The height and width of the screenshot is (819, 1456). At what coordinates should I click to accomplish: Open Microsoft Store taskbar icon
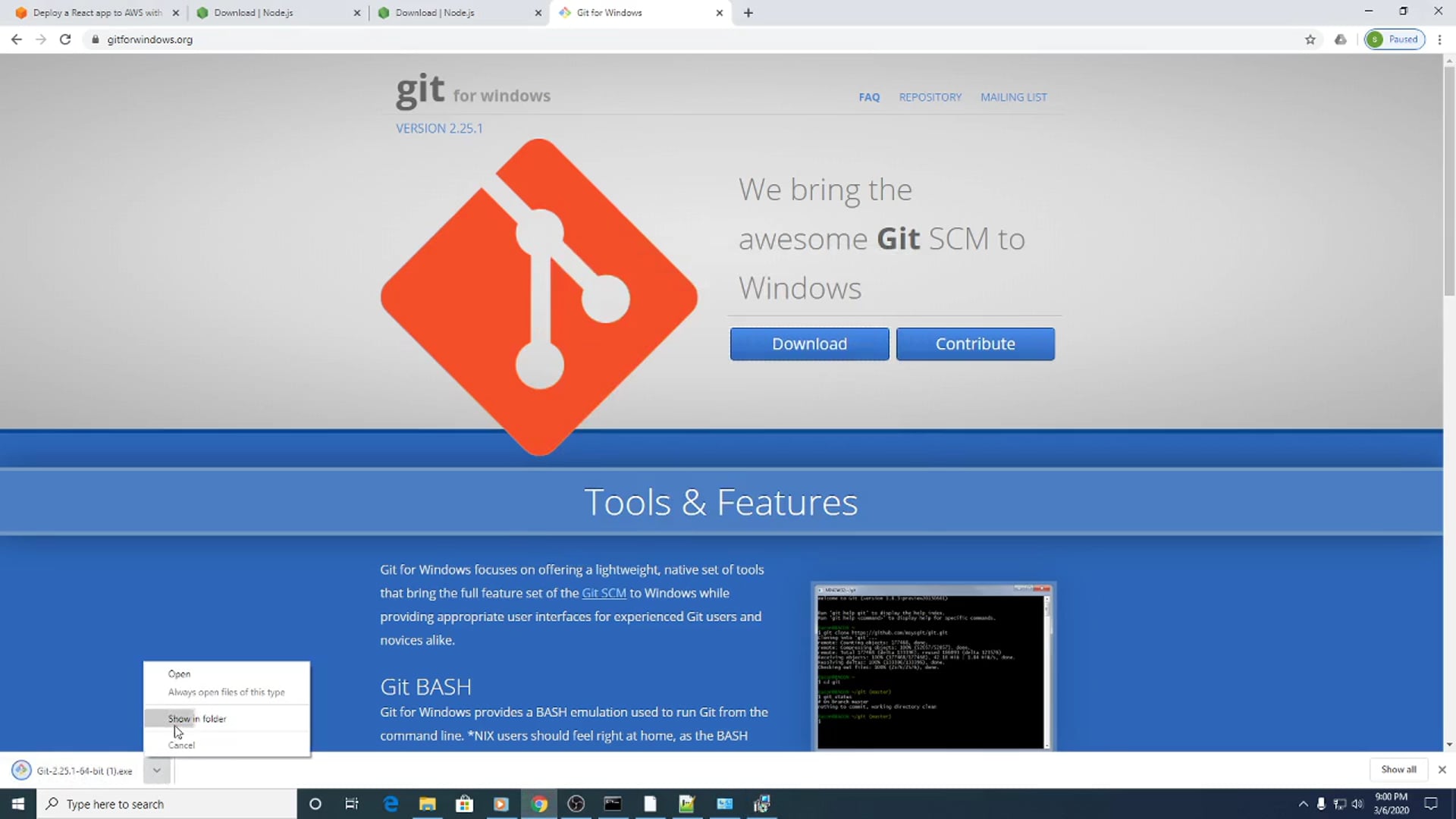(464, 804)
